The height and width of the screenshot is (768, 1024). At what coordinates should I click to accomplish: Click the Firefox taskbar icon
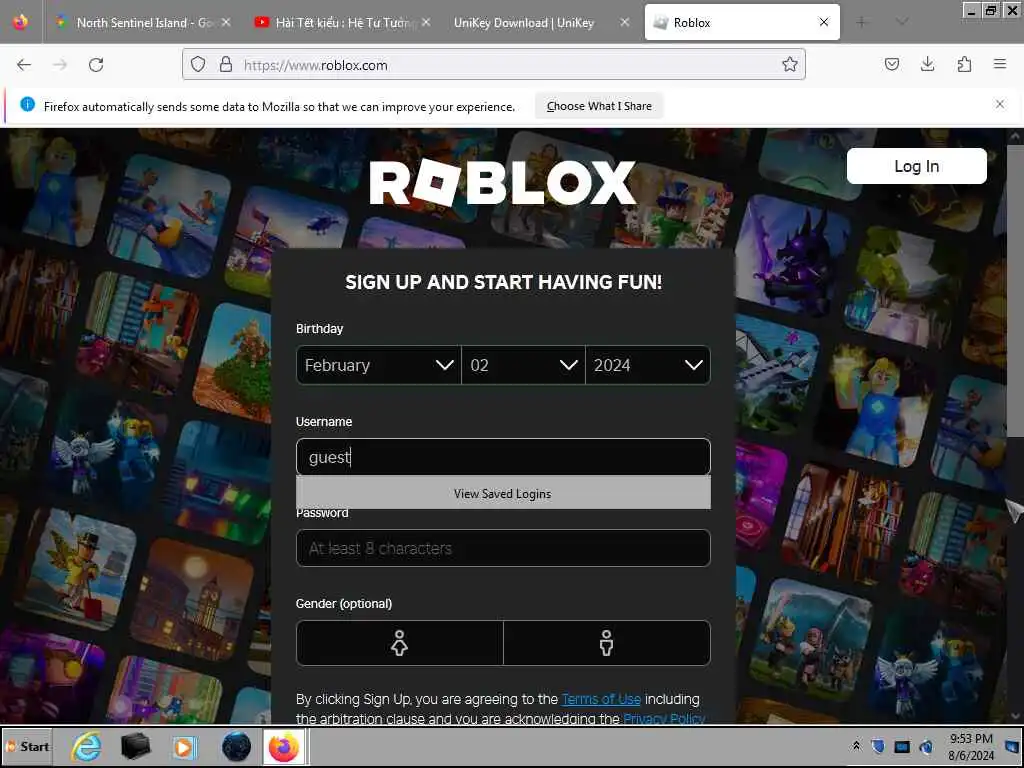[x=284, y=746]
